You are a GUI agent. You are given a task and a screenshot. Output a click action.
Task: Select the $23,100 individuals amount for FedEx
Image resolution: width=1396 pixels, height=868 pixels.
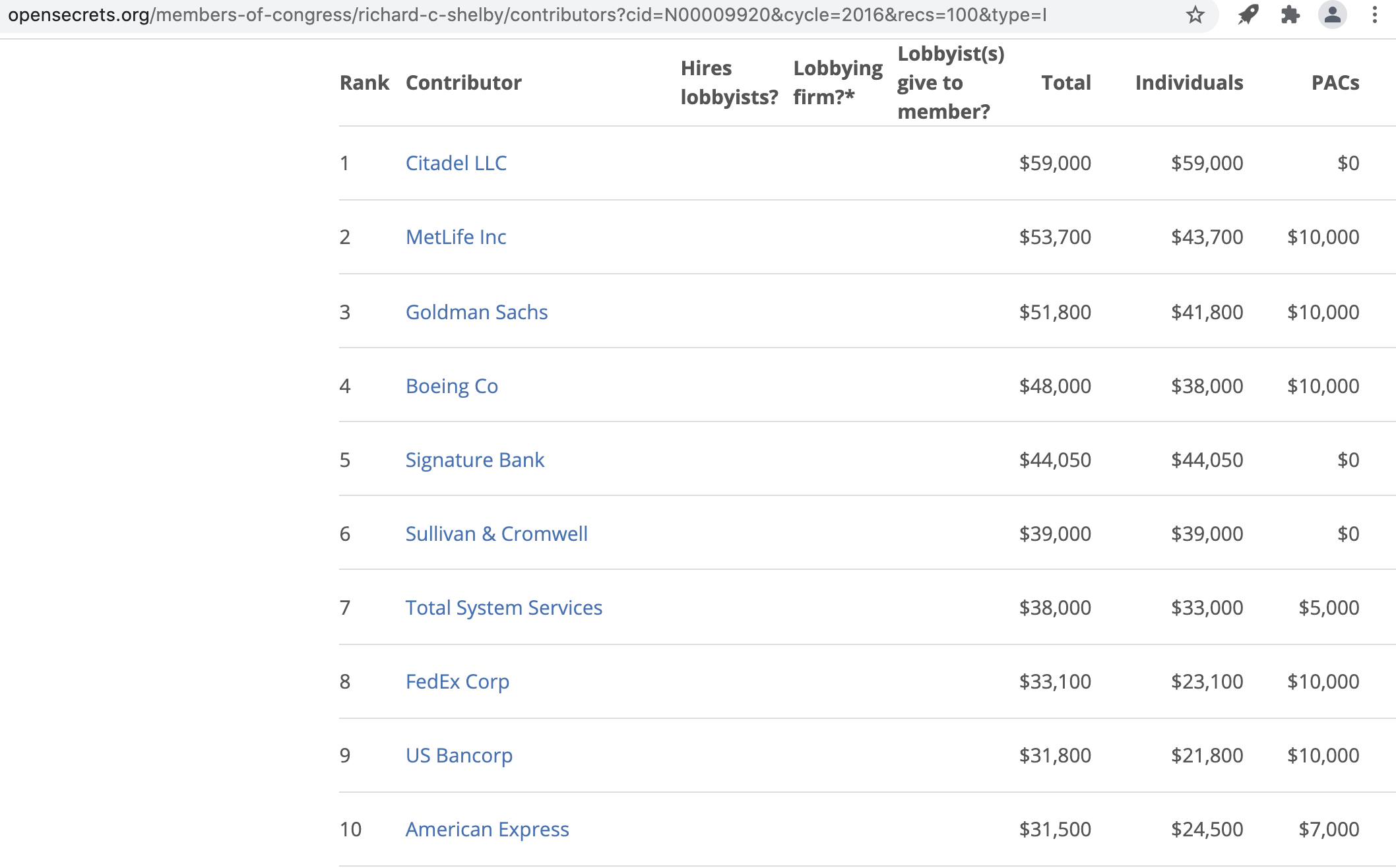pyautogui.click(x=1207, y=681)
